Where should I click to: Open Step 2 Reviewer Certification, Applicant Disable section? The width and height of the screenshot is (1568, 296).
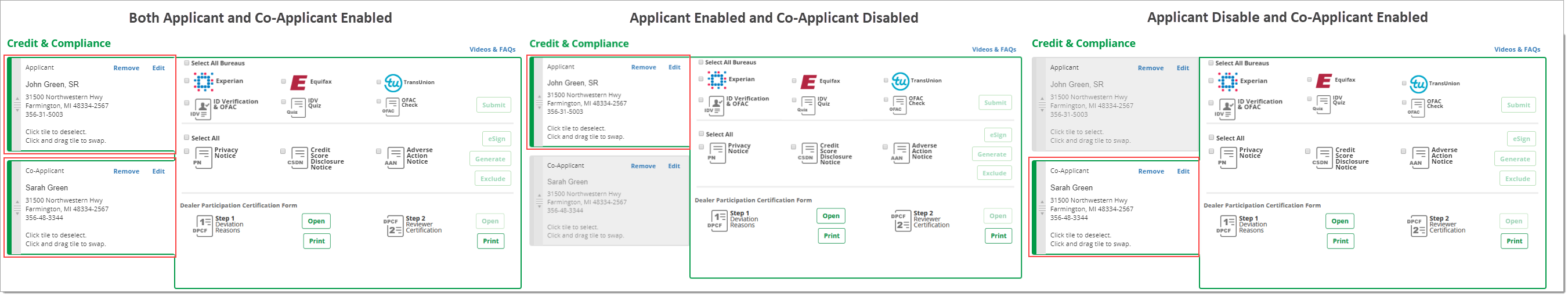(1514, 222)
